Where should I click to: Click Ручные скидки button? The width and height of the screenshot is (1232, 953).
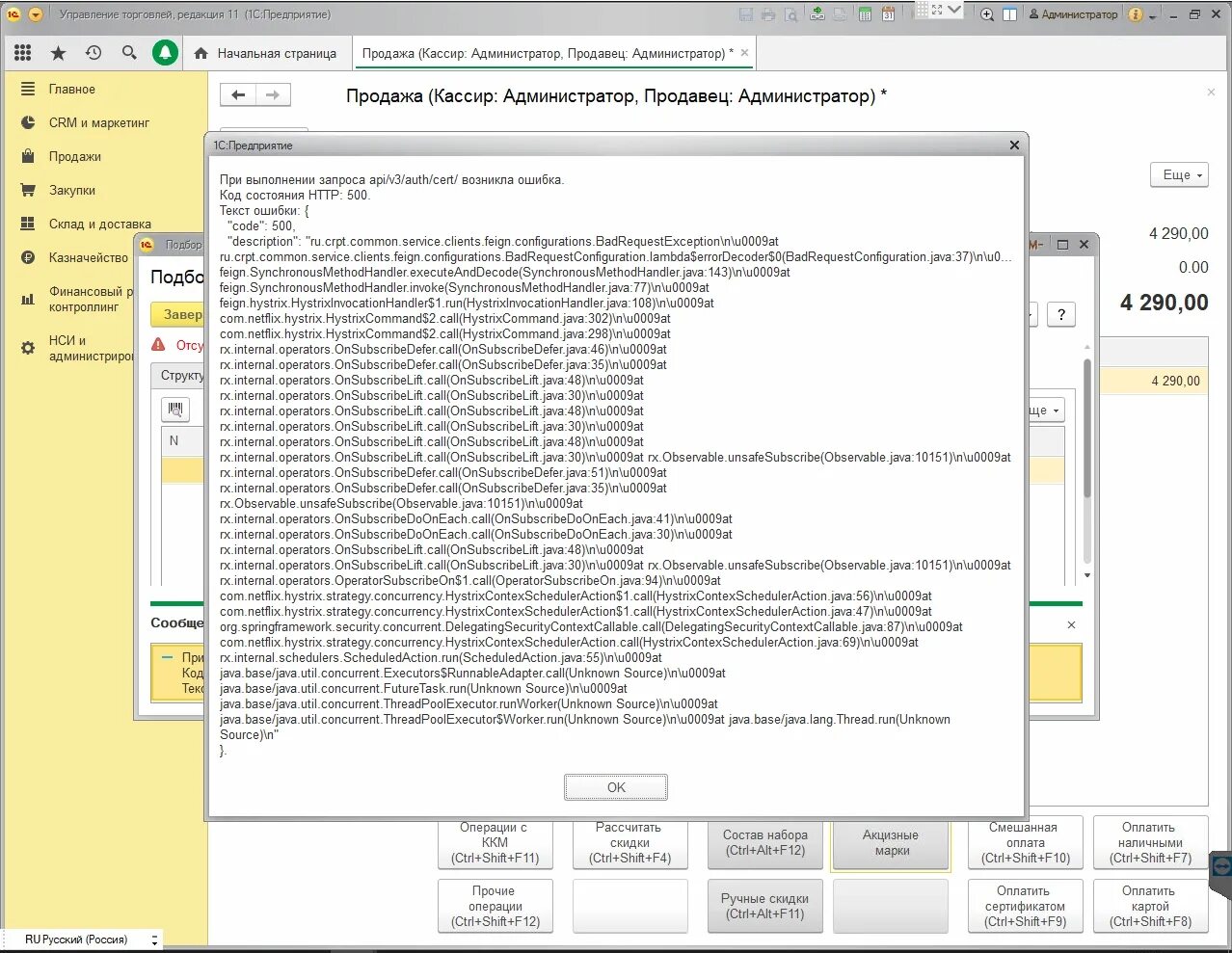coord(765,906)
